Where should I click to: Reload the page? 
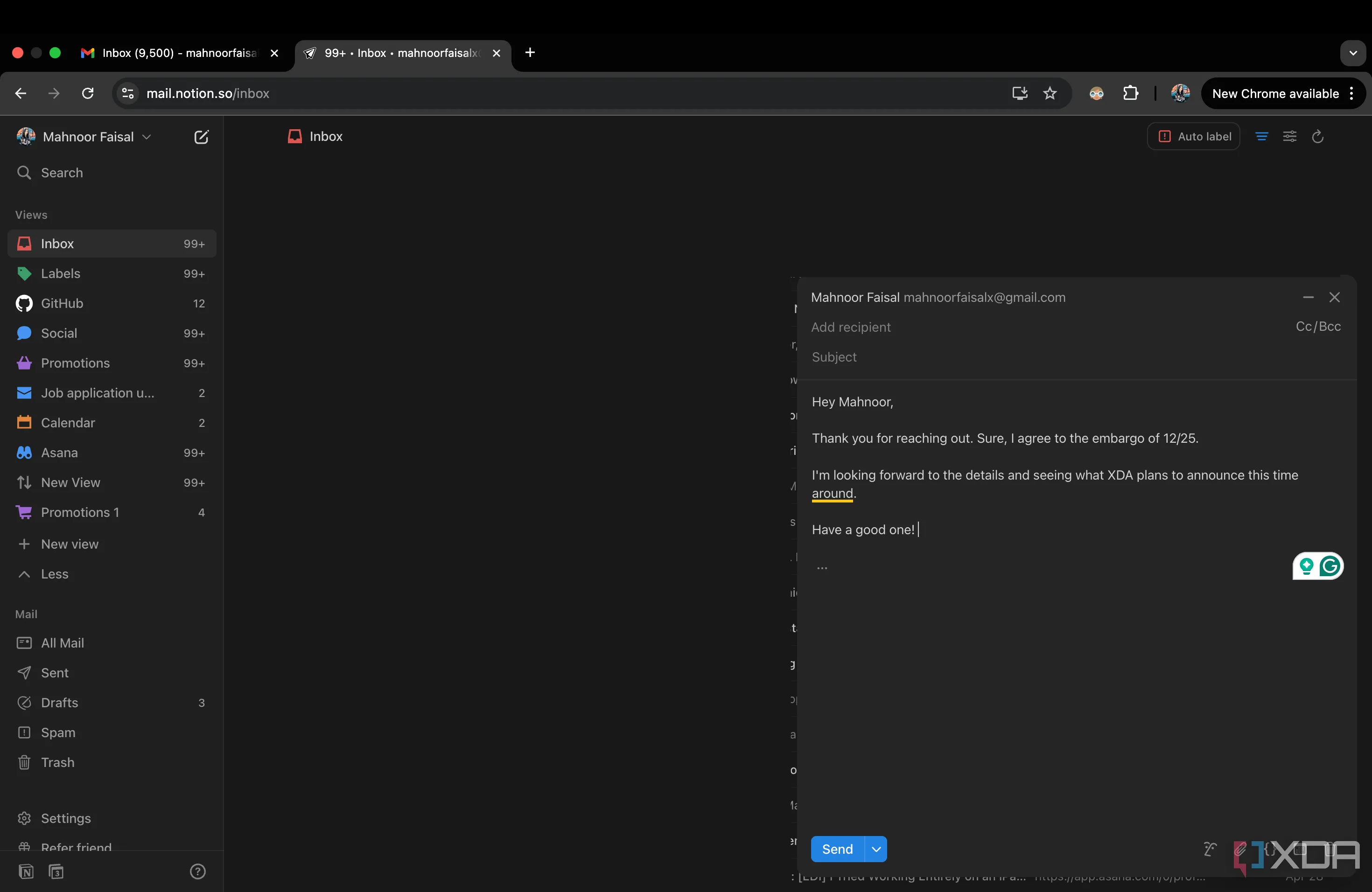88,93
